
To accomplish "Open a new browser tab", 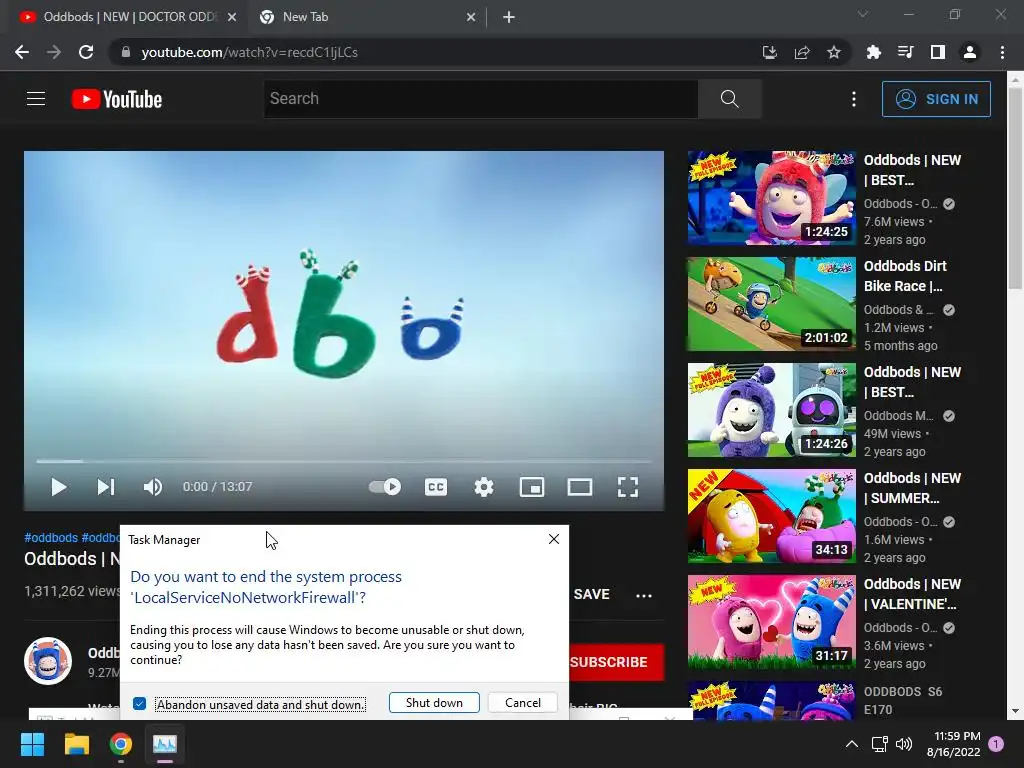I will coord(509,17).
